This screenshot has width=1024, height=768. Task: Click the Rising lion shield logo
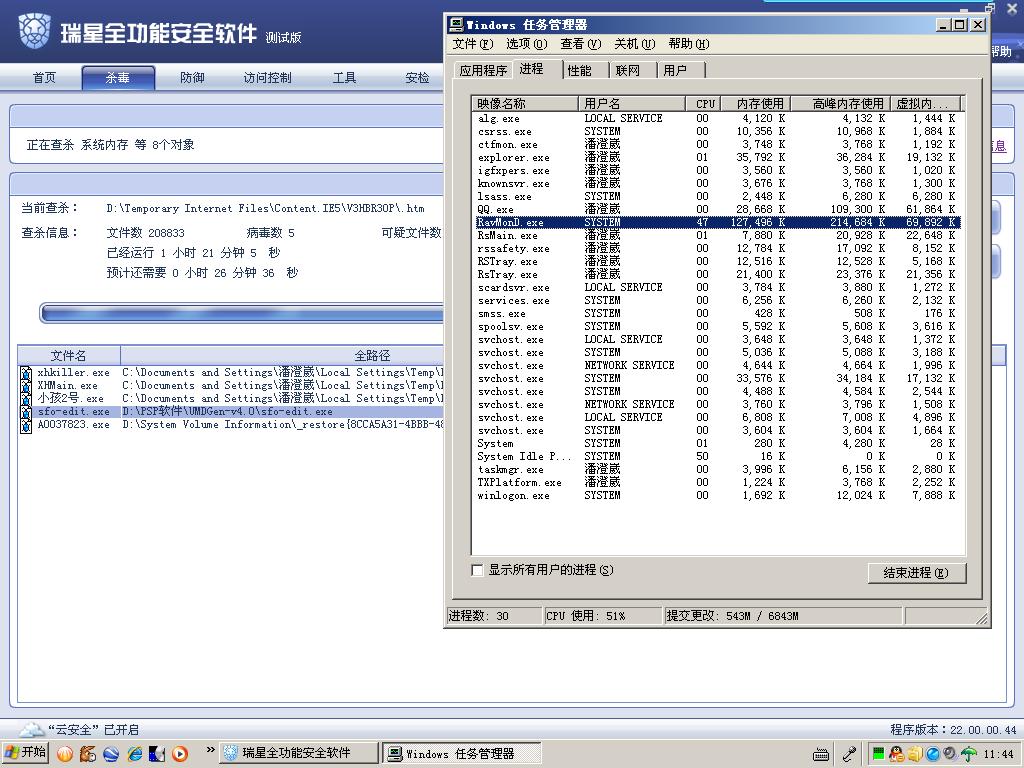tap(34, 31)
